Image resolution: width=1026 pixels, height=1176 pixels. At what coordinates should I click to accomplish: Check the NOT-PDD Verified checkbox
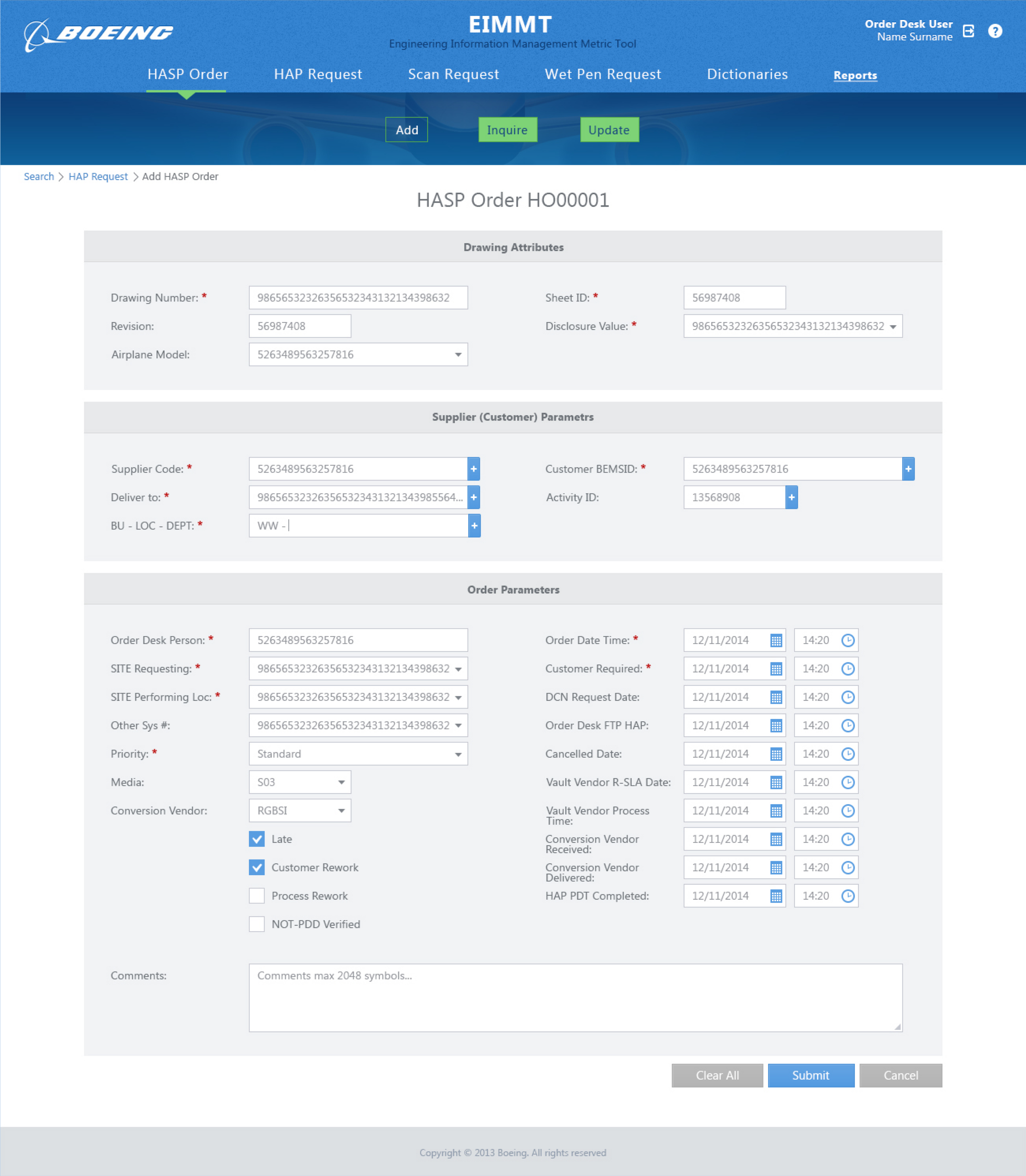[x=257, y=924]
